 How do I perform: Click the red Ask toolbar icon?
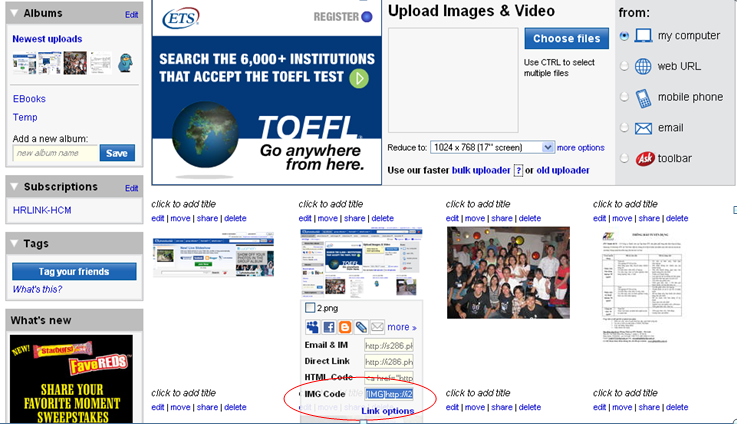tap(645, 159)
